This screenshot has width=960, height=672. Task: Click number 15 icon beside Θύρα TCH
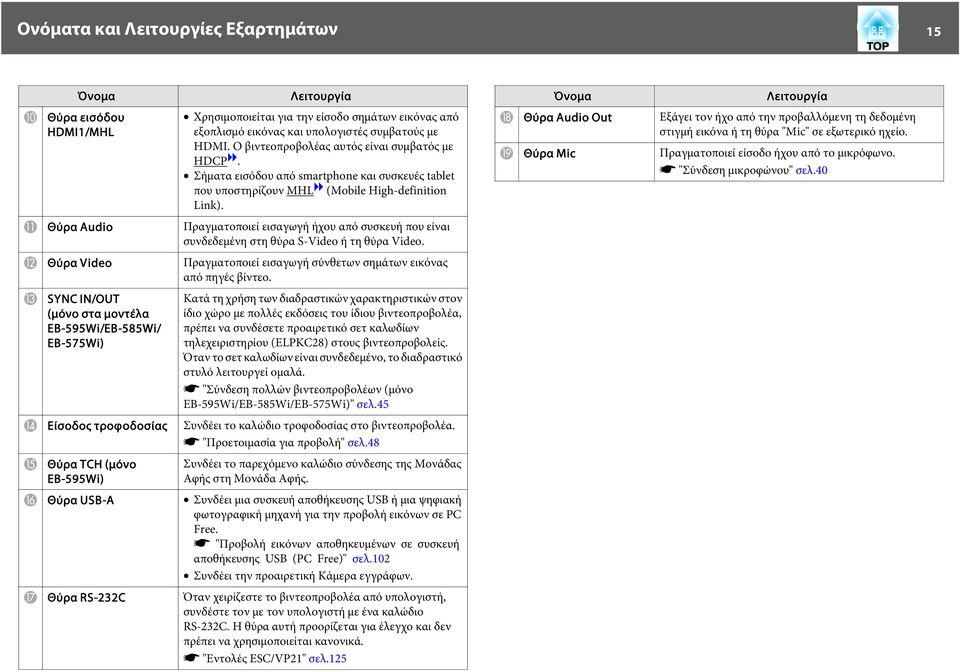(30, 464)
